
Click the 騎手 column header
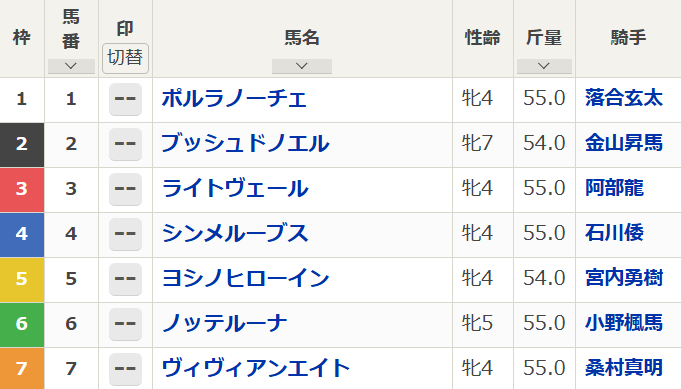tap(629, 38)
